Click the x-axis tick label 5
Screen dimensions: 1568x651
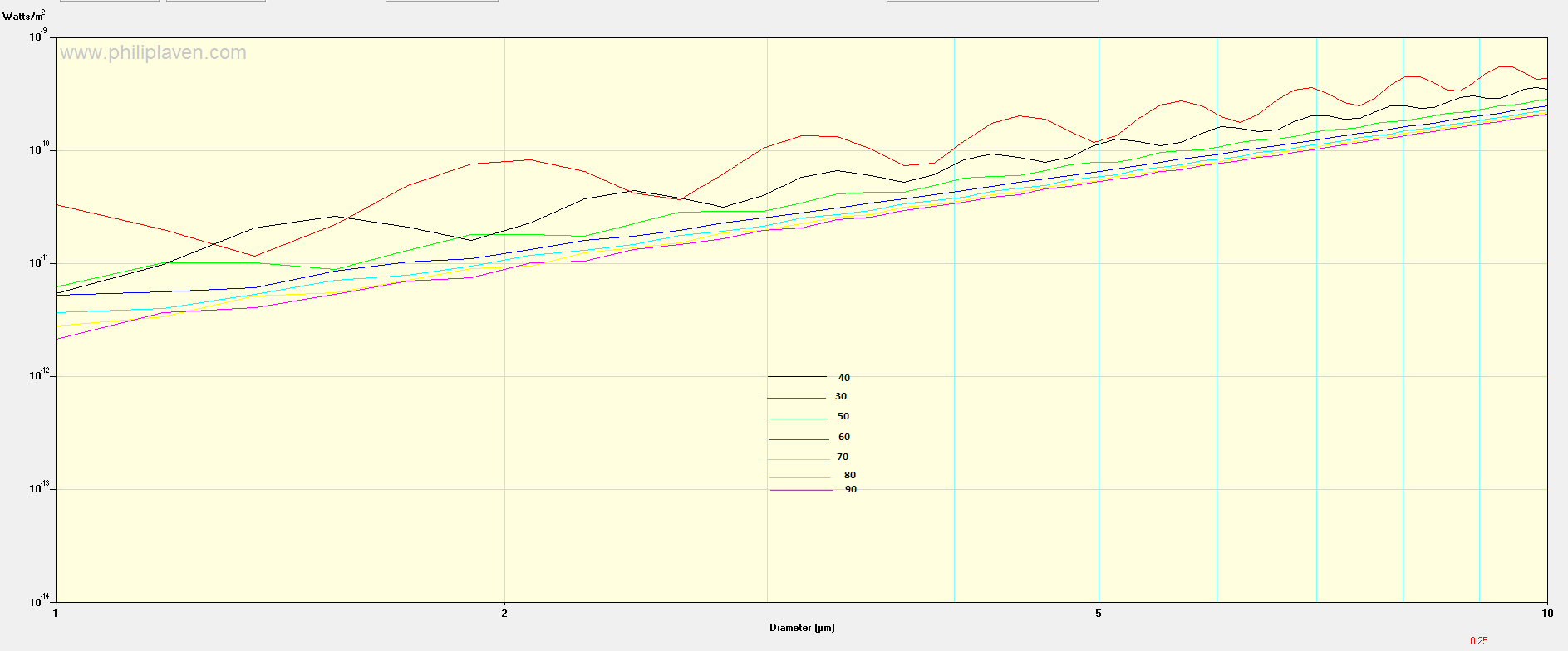(1099, 614)
